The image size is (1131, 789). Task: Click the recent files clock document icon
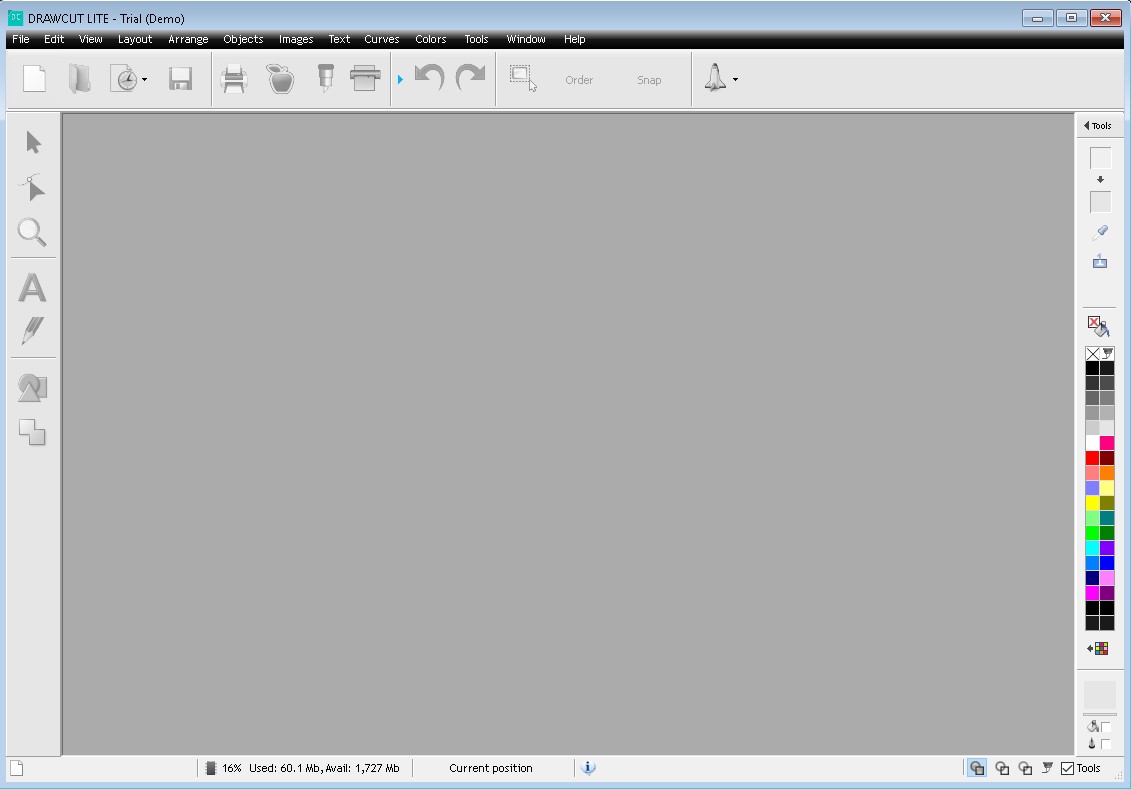click(124, 79)
